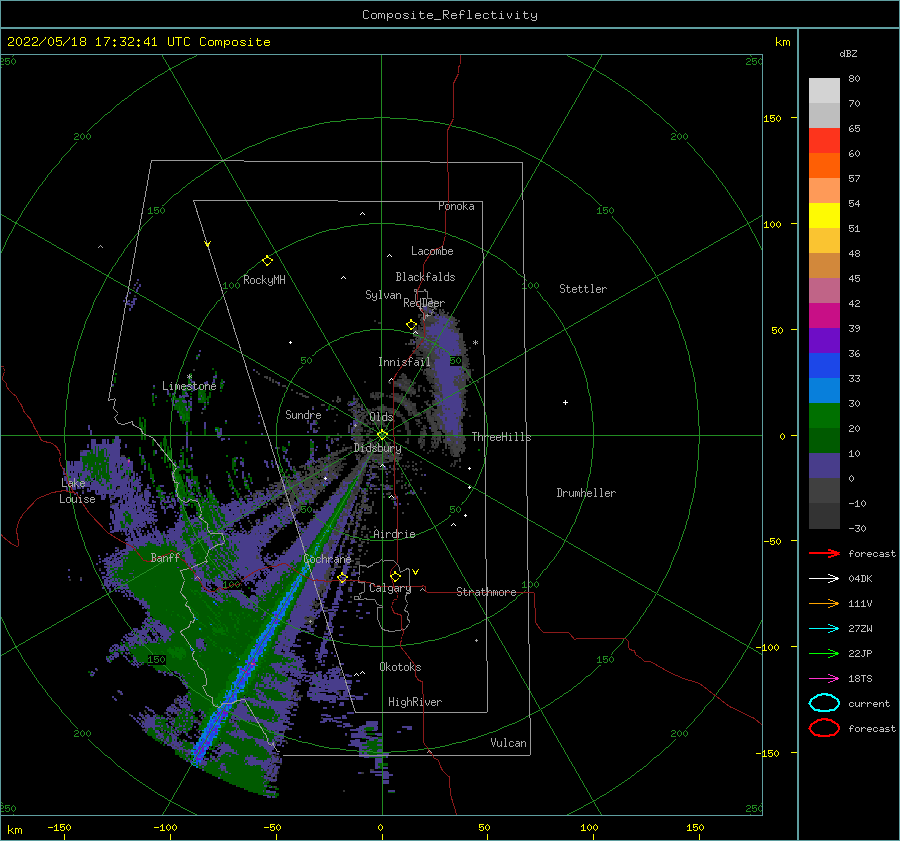
Task: Pick the red 60-65 dBZ swatch
Action: coord(824,141)
